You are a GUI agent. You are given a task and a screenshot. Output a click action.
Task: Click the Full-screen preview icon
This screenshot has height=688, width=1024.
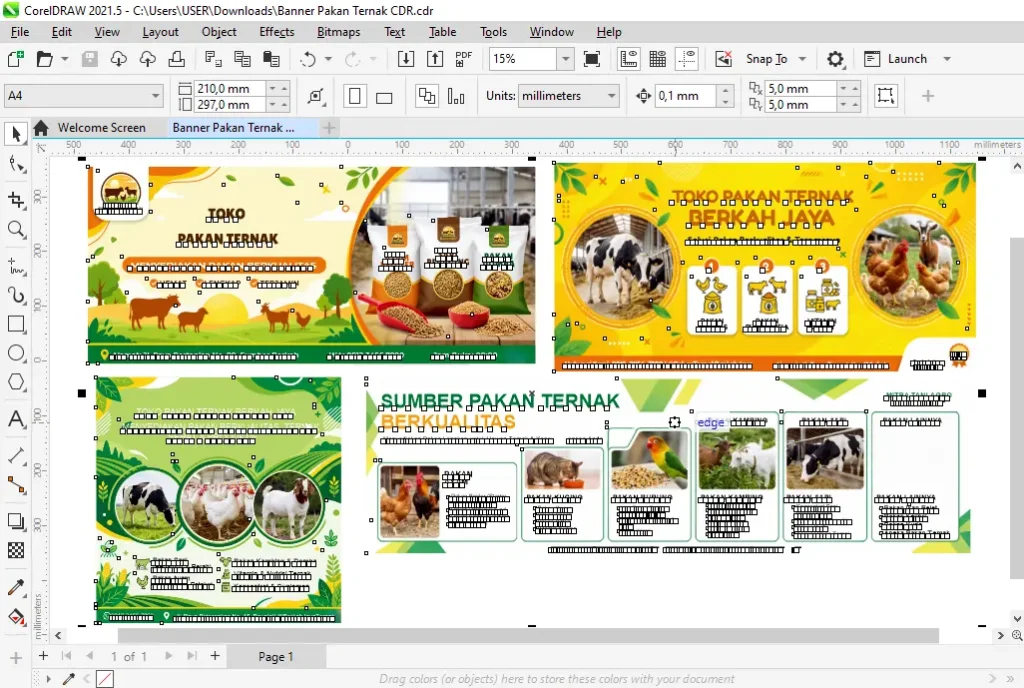(x=592, y=59)
